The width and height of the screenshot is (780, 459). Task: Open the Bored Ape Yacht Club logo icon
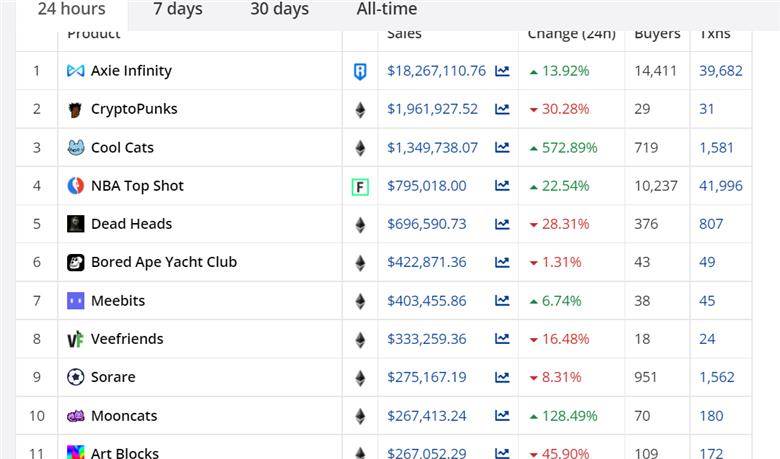click(76, 262)
